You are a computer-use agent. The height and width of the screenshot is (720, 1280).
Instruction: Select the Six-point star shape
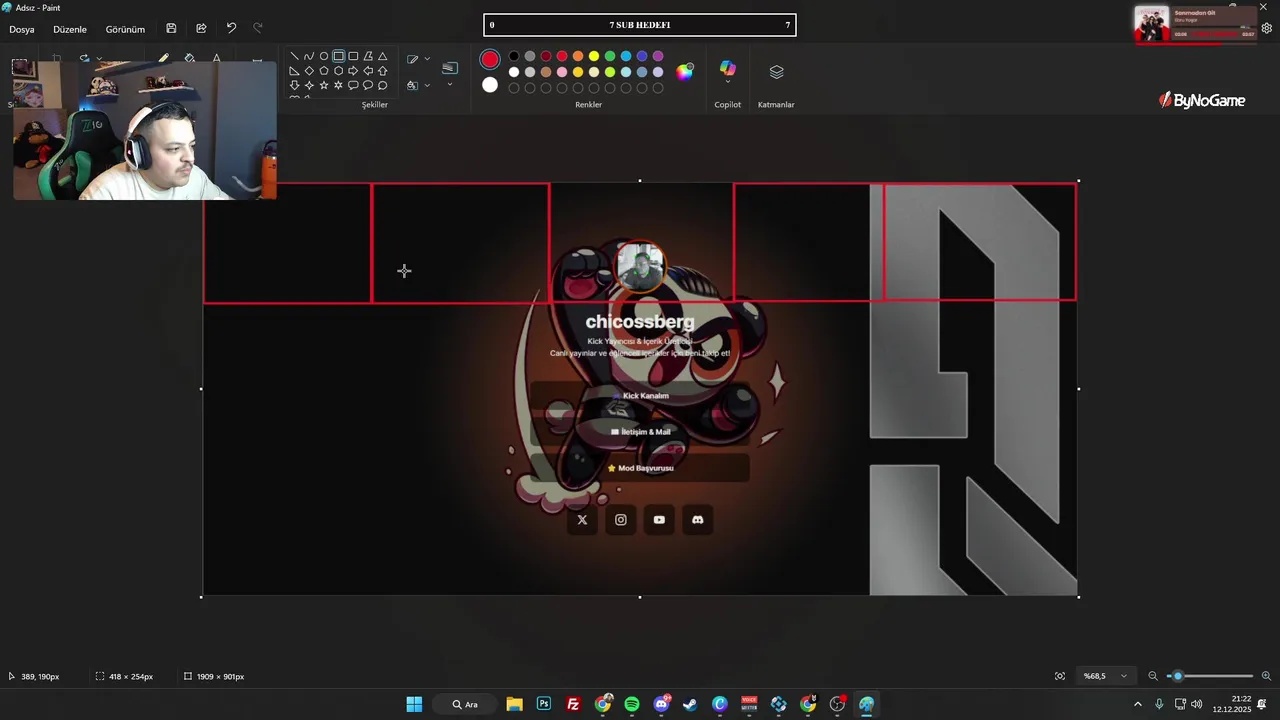pyautogui.click(x=338, y=85)
